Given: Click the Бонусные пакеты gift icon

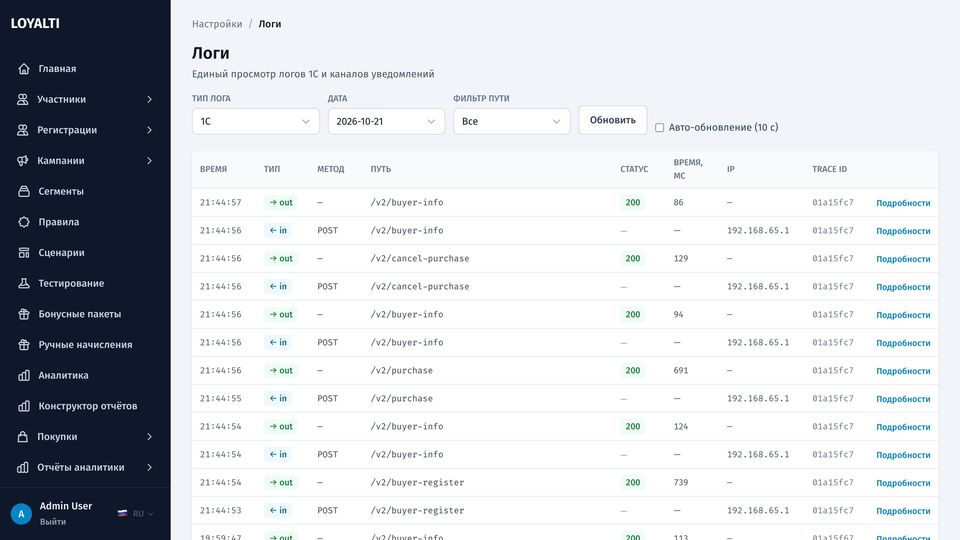Looking at the screenshot, I should pyautogui.click(x=24, y=313).
